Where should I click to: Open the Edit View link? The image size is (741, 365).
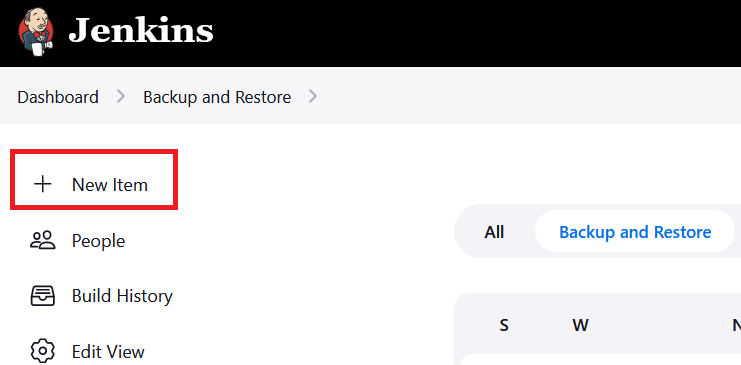point(108,352)
